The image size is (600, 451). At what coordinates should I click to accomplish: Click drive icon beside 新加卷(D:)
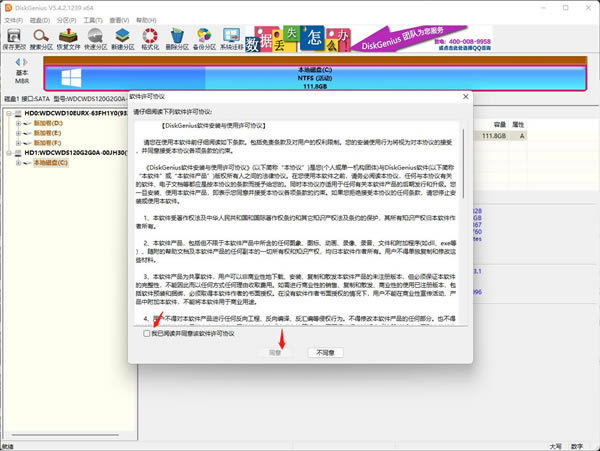pos(27,123)
